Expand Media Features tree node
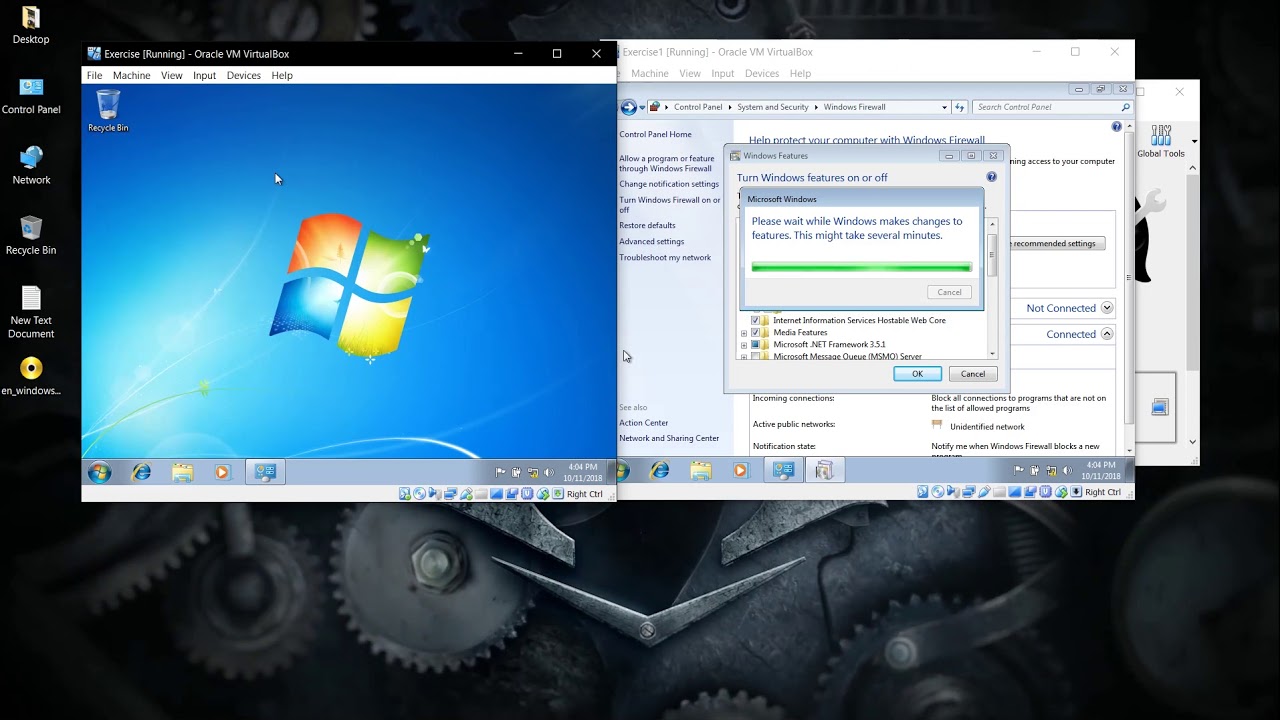The width and height of the screenshot is (1280, 720). [x=744, y=333]
